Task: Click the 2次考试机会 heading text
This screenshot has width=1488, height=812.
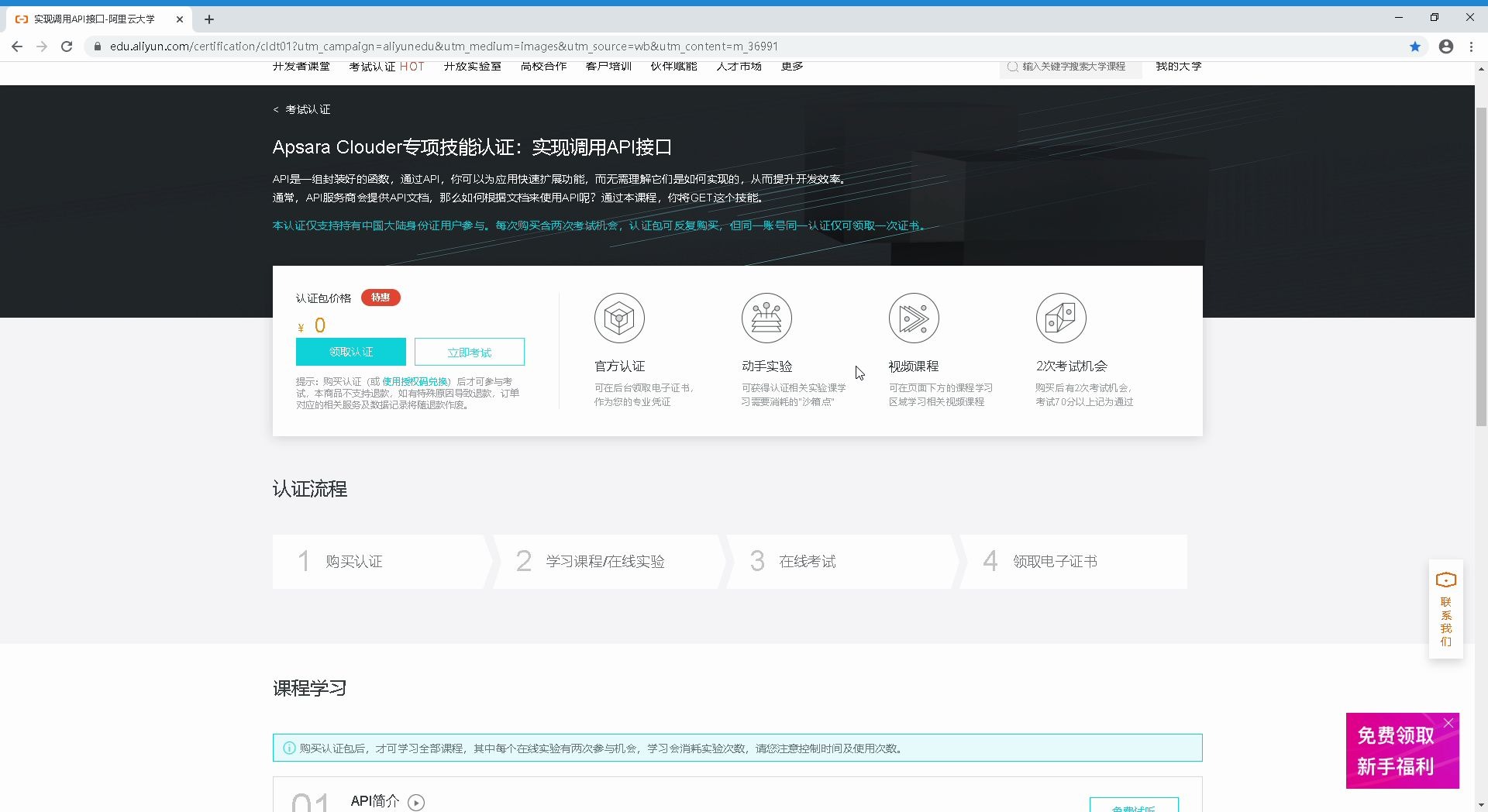Action: point(1072,366)
